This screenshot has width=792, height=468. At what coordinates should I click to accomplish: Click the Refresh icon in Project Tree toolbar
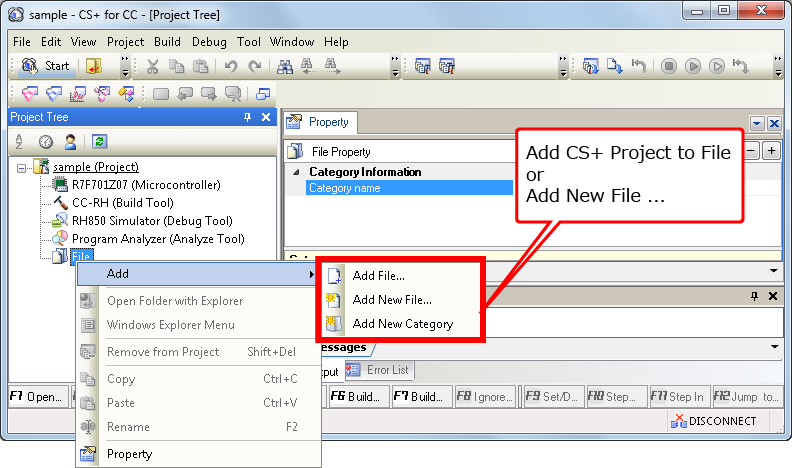pos(99,141)
